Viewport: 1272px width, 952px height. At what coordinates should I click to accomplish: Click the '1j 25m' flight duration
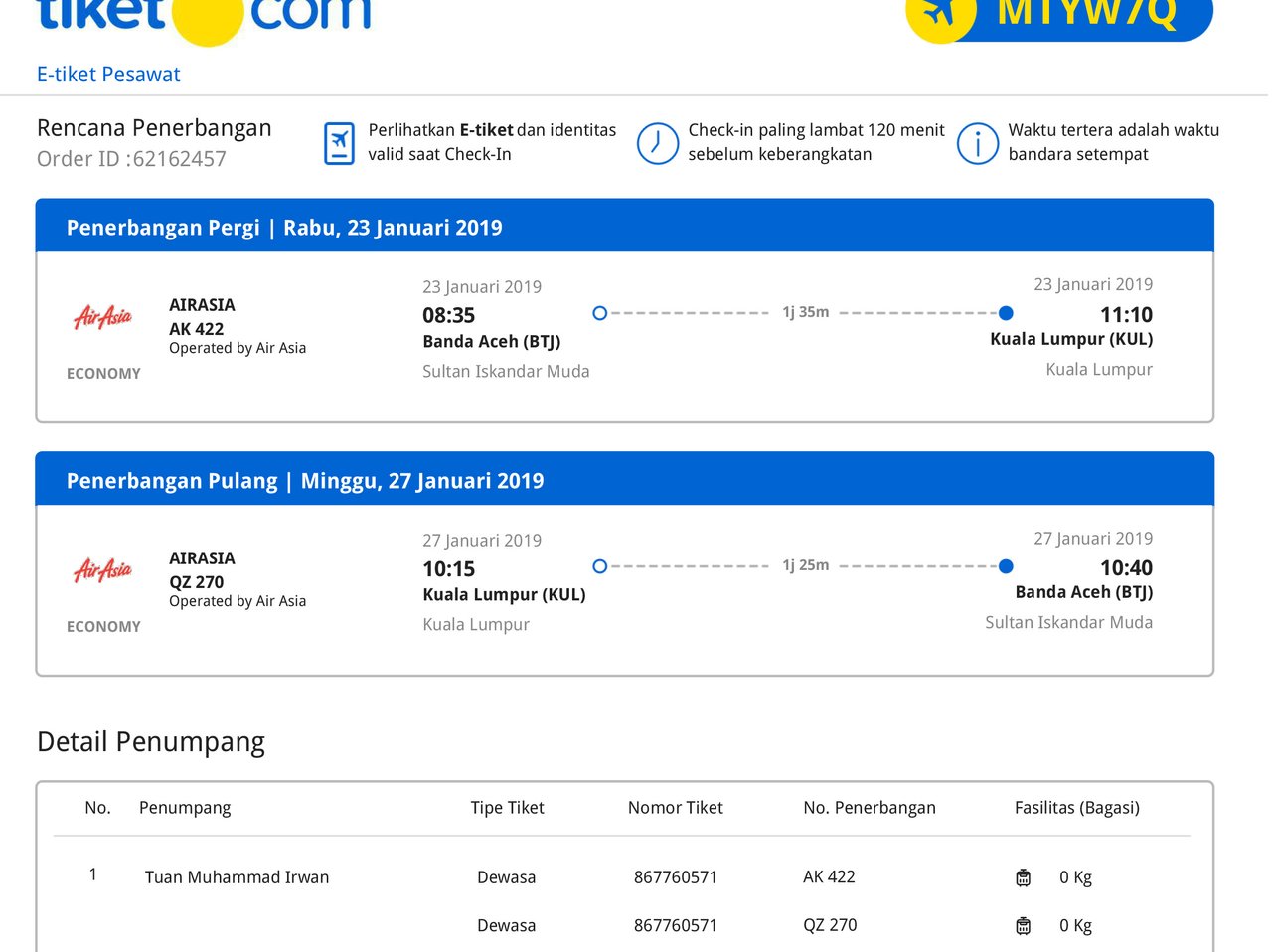[805, 565]
